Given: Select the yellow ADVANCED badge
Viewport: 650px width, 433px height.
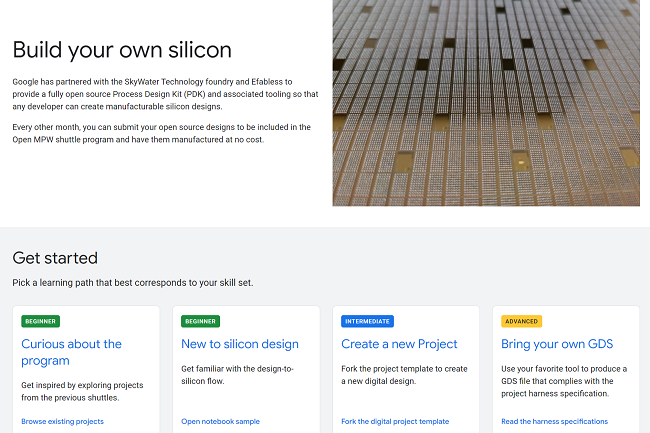Looking at the screenshot, I should [x=521, y=321].
